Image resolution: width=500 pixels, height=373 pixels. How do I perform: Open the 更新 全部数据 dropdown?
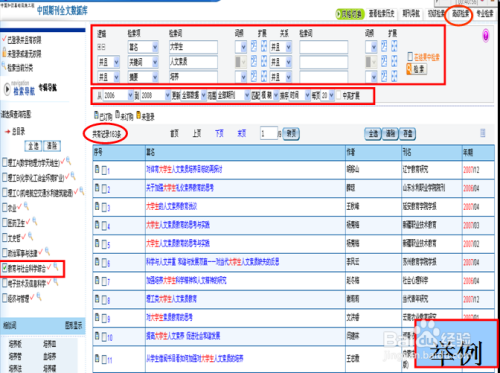coord(194,96)
